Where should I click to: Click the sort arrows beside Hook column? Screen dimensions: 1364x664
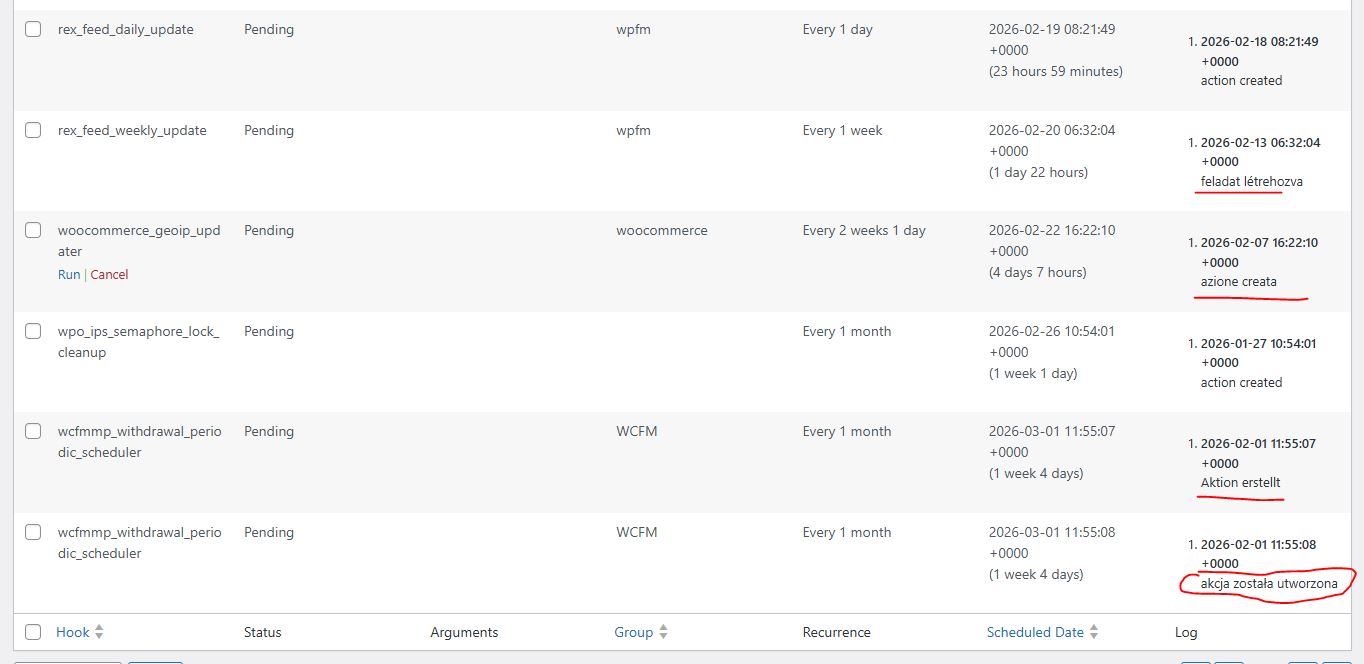pos(99,632)
